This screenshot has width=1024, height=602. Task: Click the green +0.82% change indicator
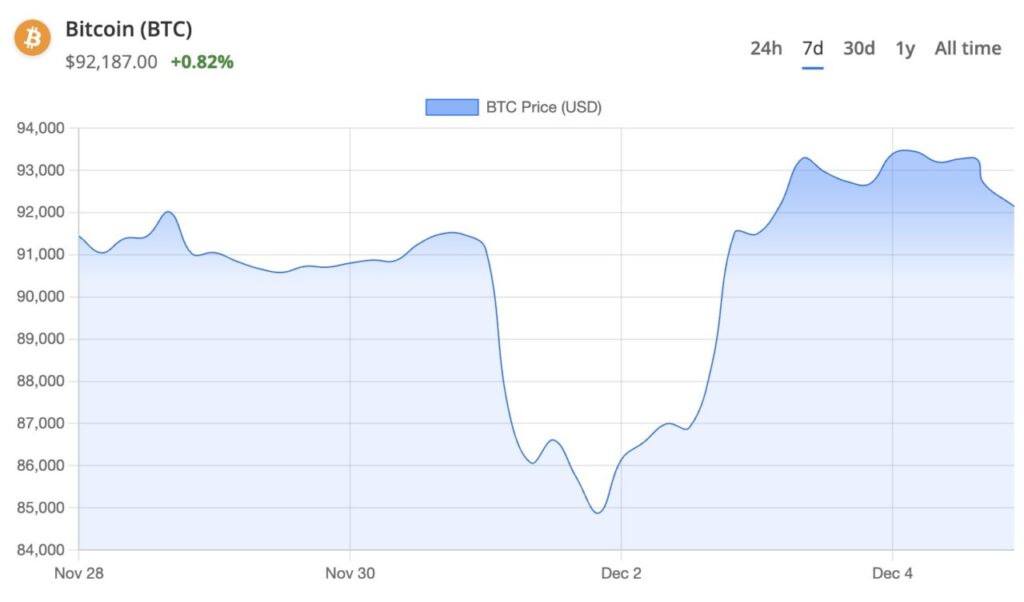[202, 61]
